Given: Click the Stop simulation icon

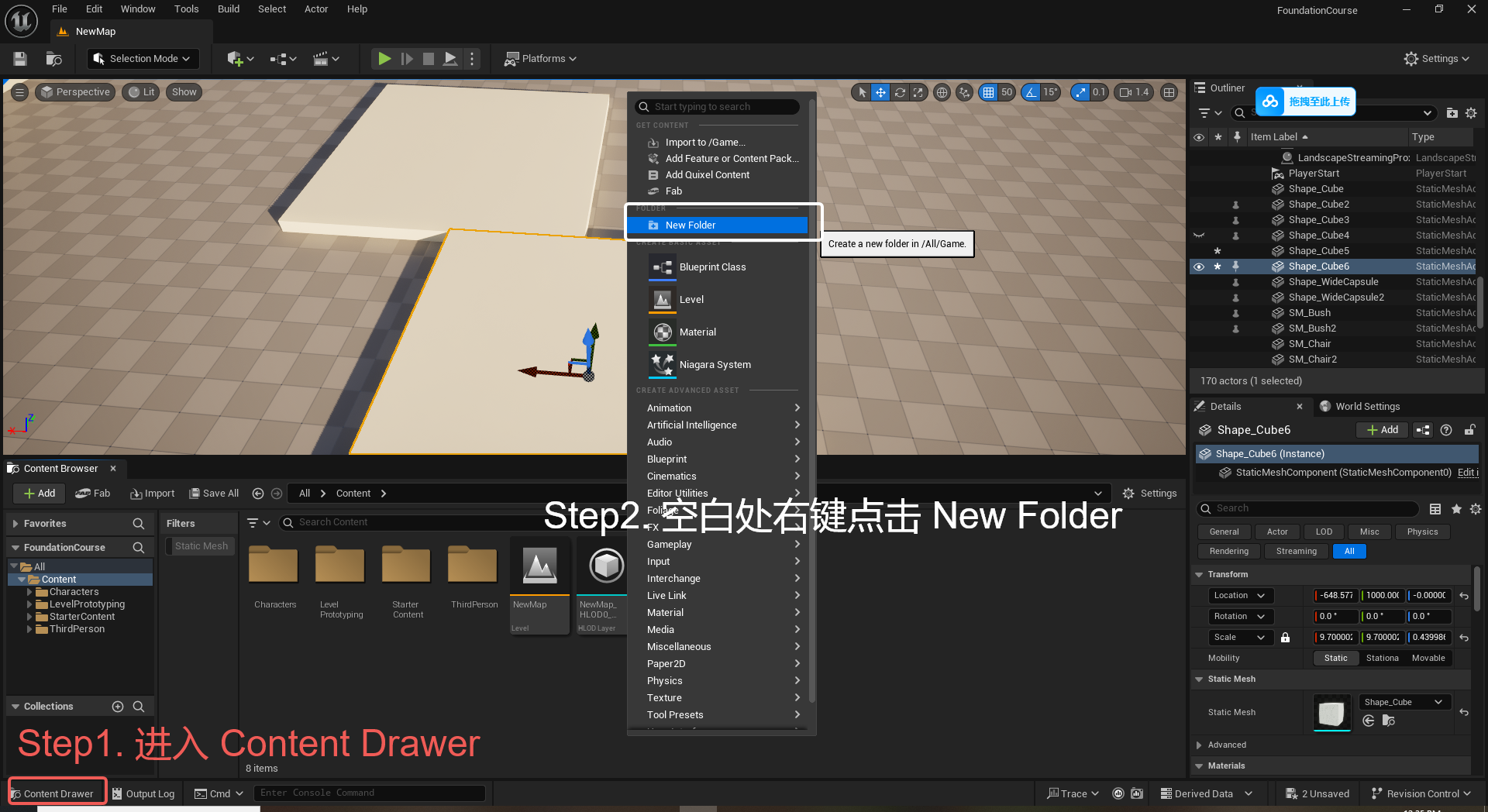Looking at the screenshot, I should click(428, 59).
